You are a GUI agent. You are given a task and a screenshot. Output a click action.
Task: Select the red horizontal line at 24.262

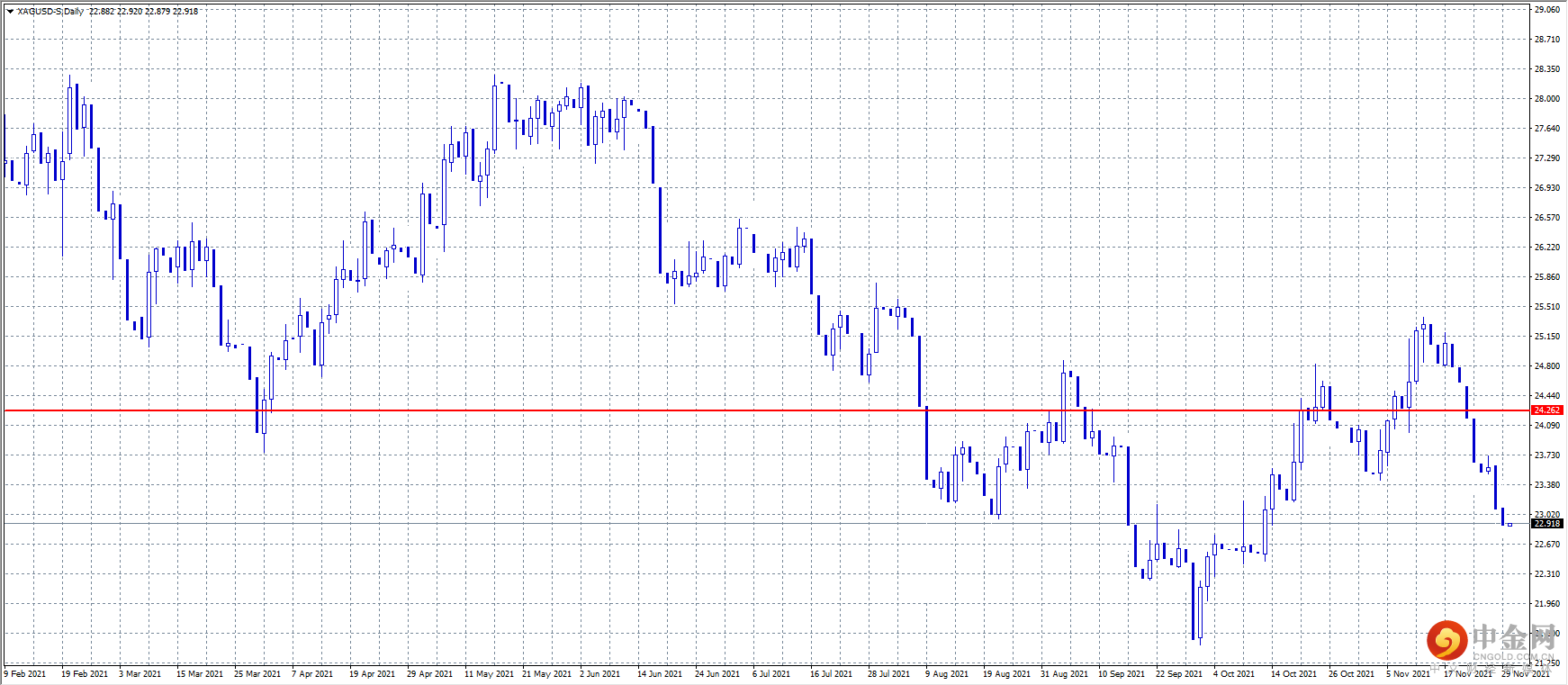coord(767,410)
